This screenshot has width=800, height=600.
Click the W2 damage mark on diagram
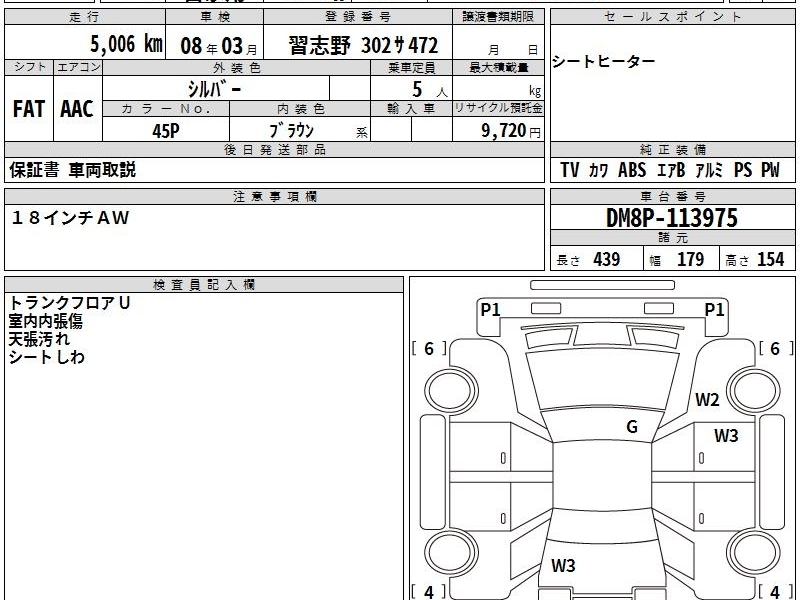coord(707,399)
